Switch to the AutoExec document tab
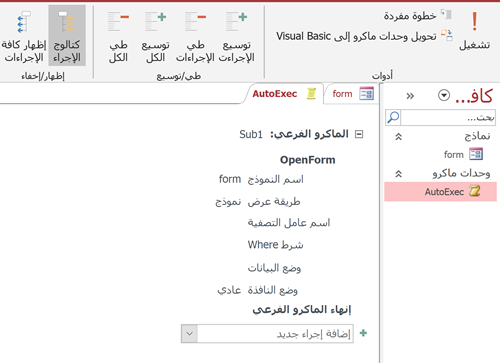 point(284,94)
